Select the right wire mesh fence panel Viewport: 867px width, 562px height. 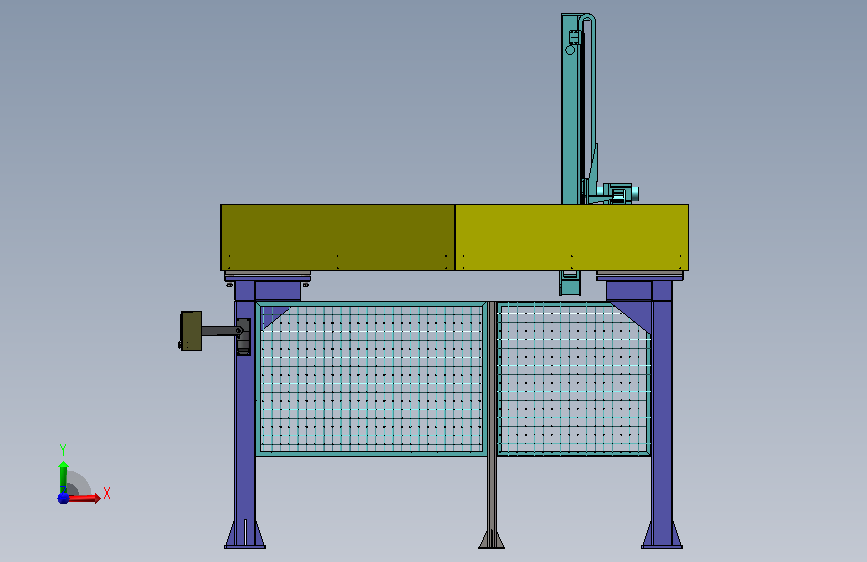574,378
